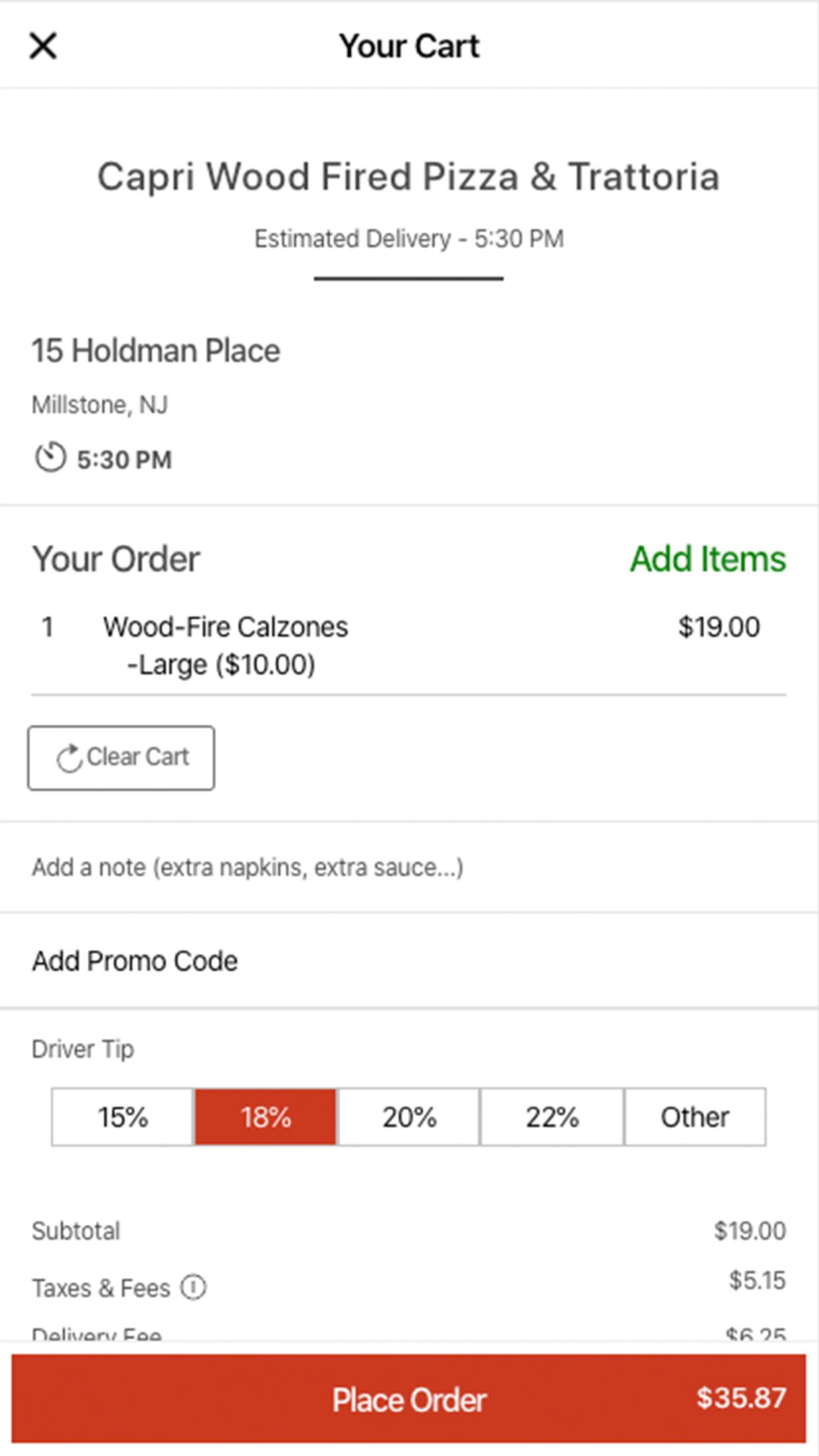The height and width of the screenshot is (1456, 819).
Task: Tap the Capri Wood Fired Pizza restaurant name
Action: click(x=409, y=177)
